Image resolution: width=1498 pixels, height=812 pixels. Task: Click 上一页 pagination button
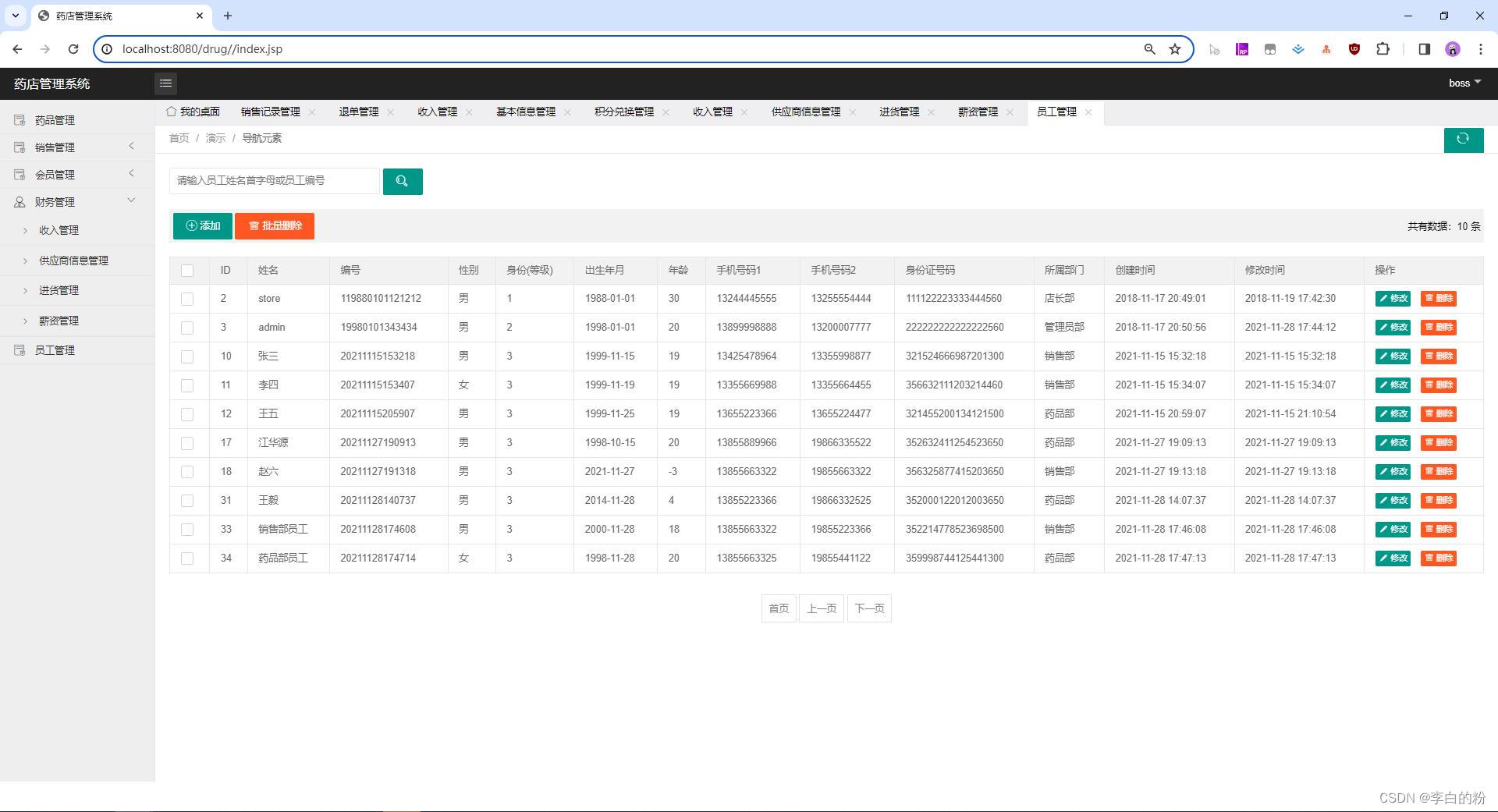(822, 608)
